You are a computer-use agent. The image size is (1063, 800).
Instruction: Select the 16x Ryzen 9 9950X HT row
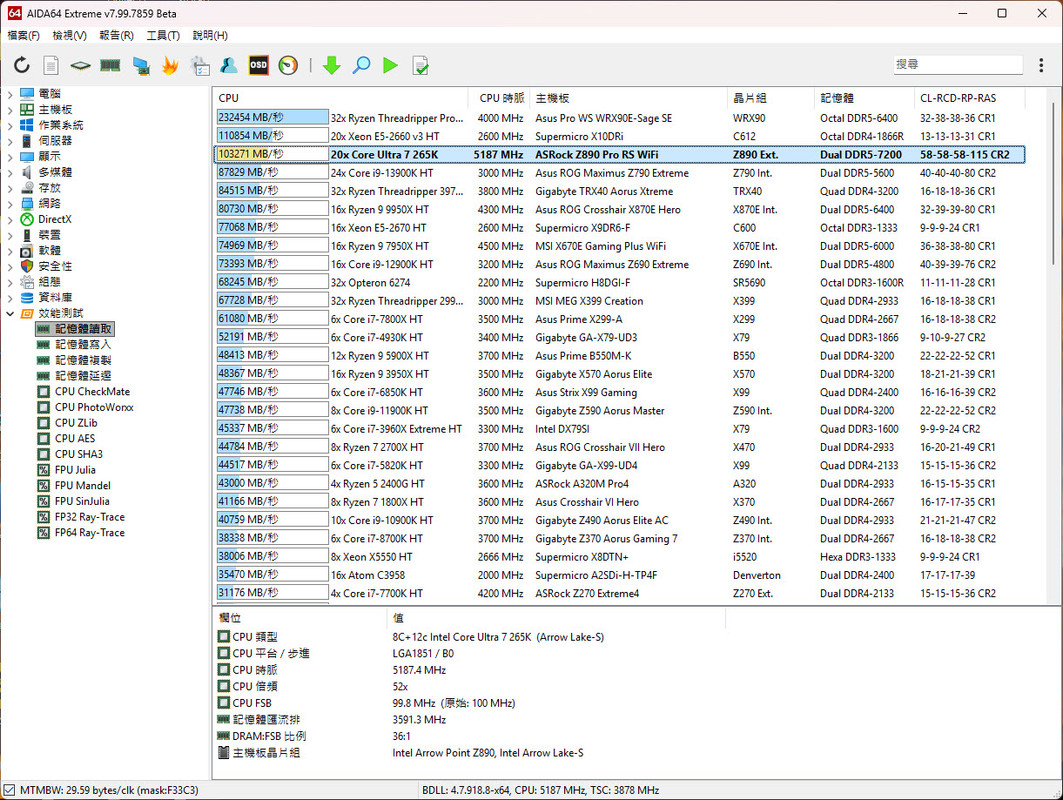619,209
